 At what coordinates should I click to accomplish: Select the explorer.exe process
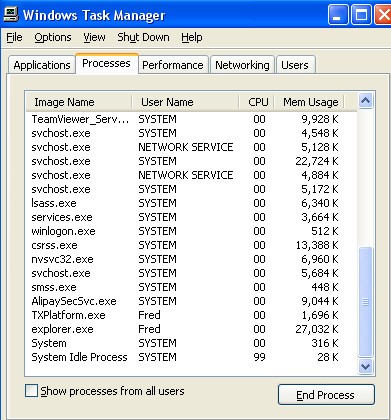[x=191, y=329]
